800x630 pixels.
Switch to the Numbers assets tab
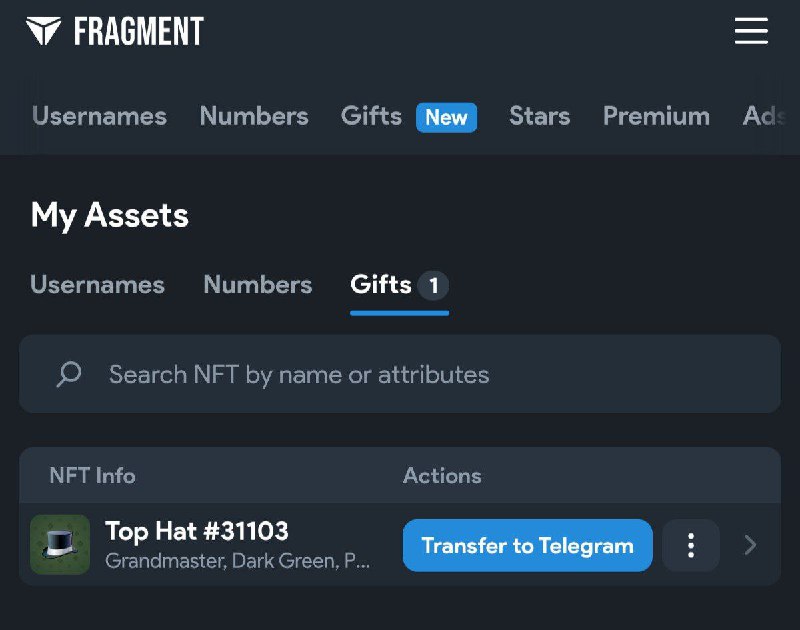[257, 285]
